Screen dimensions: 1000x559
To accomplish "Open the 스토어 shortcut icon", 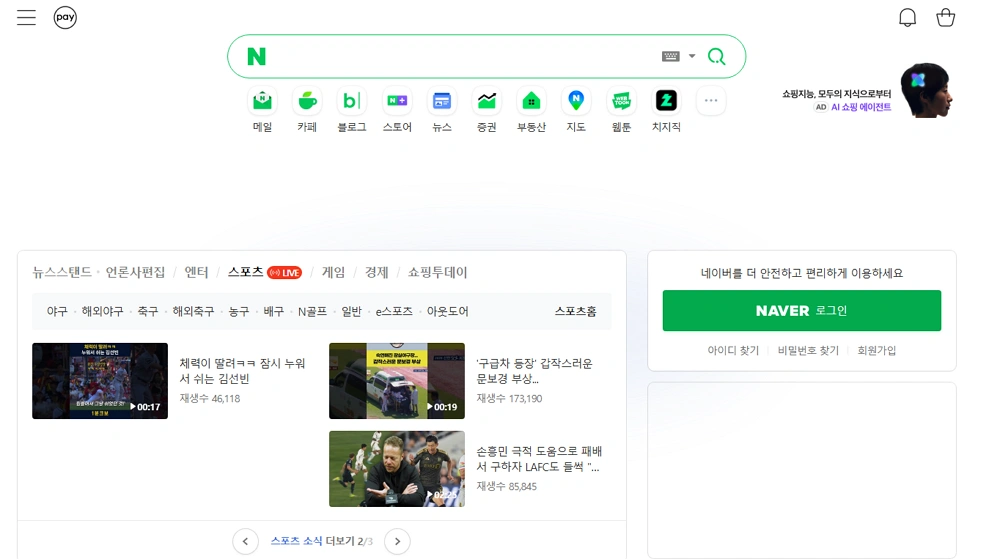I will click(397, 101).
